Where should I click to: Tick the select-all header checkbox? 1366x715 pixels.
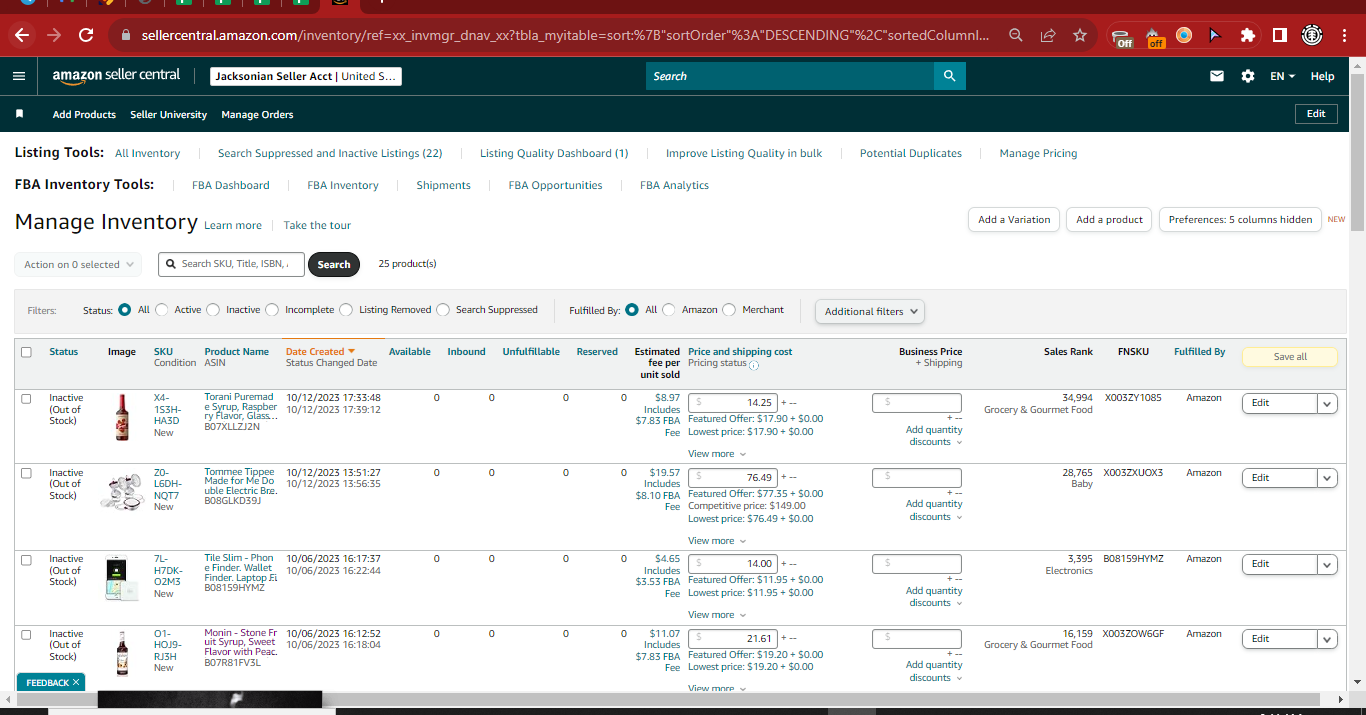point(26,352)
